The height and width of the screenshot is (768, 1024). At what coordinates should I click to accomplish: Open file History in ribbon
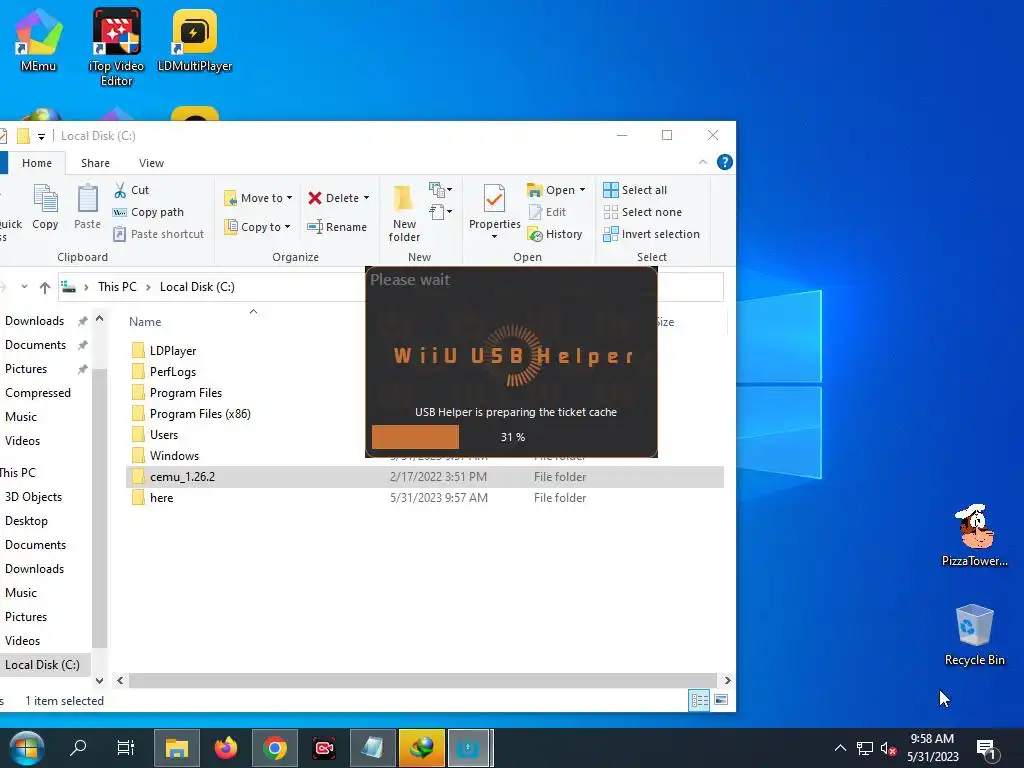pyautogui.click(x=555, y=234)
